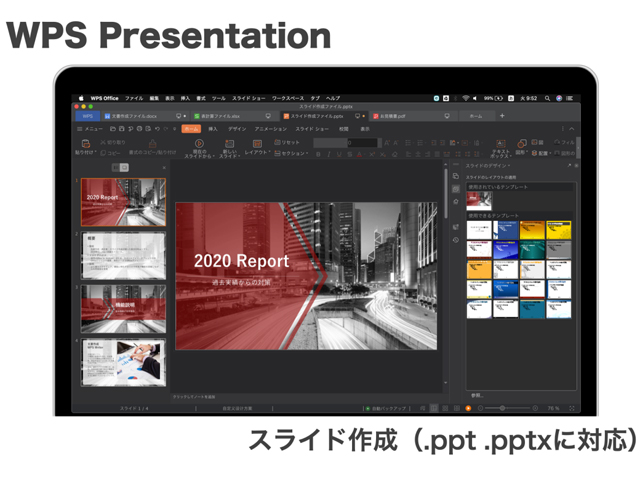Click the Copy (コピー) icon
The width and height of the screenshot is (640, 480).
pos(103,153)
